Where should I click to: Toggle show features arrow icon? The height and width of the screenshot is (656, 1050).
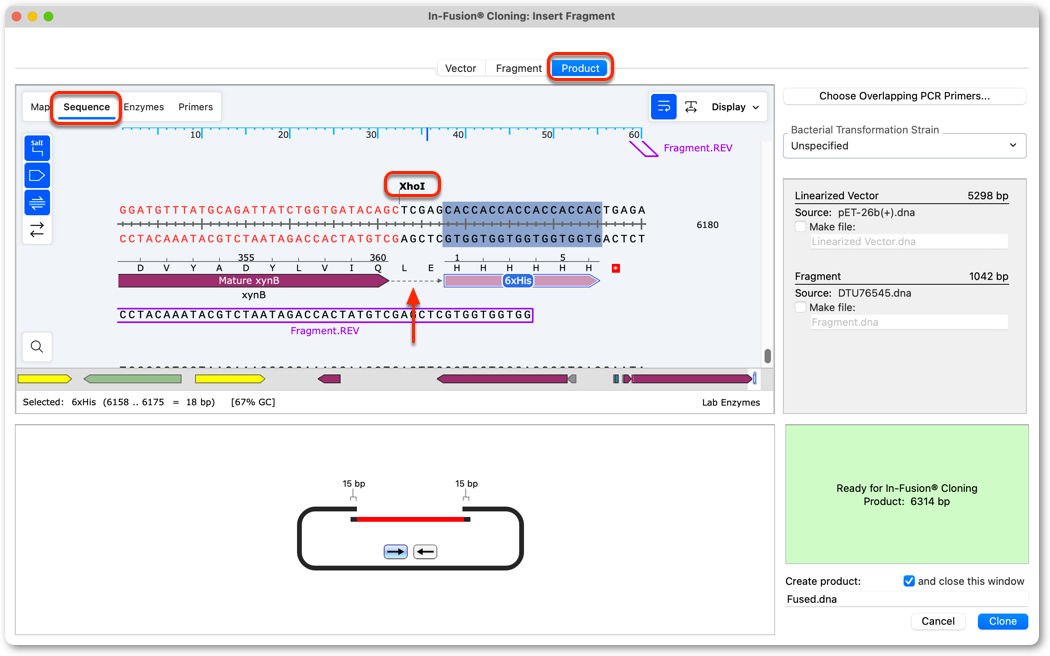click(x=37, y=175)
